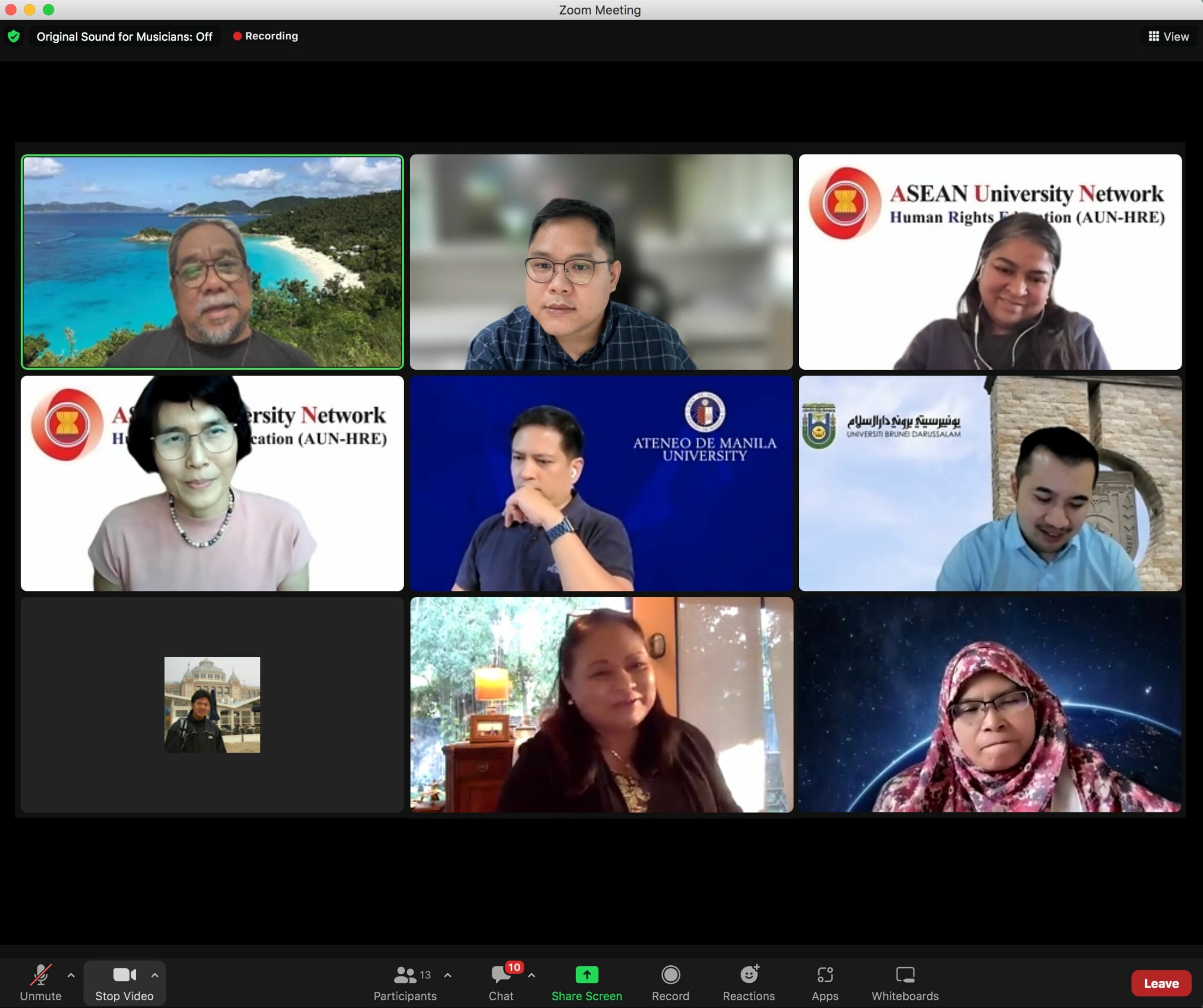Expand audio options arrow beside Unmute
This screenshot has width=1203, height=1008.
pyautogui.click(x=71, y=975)
